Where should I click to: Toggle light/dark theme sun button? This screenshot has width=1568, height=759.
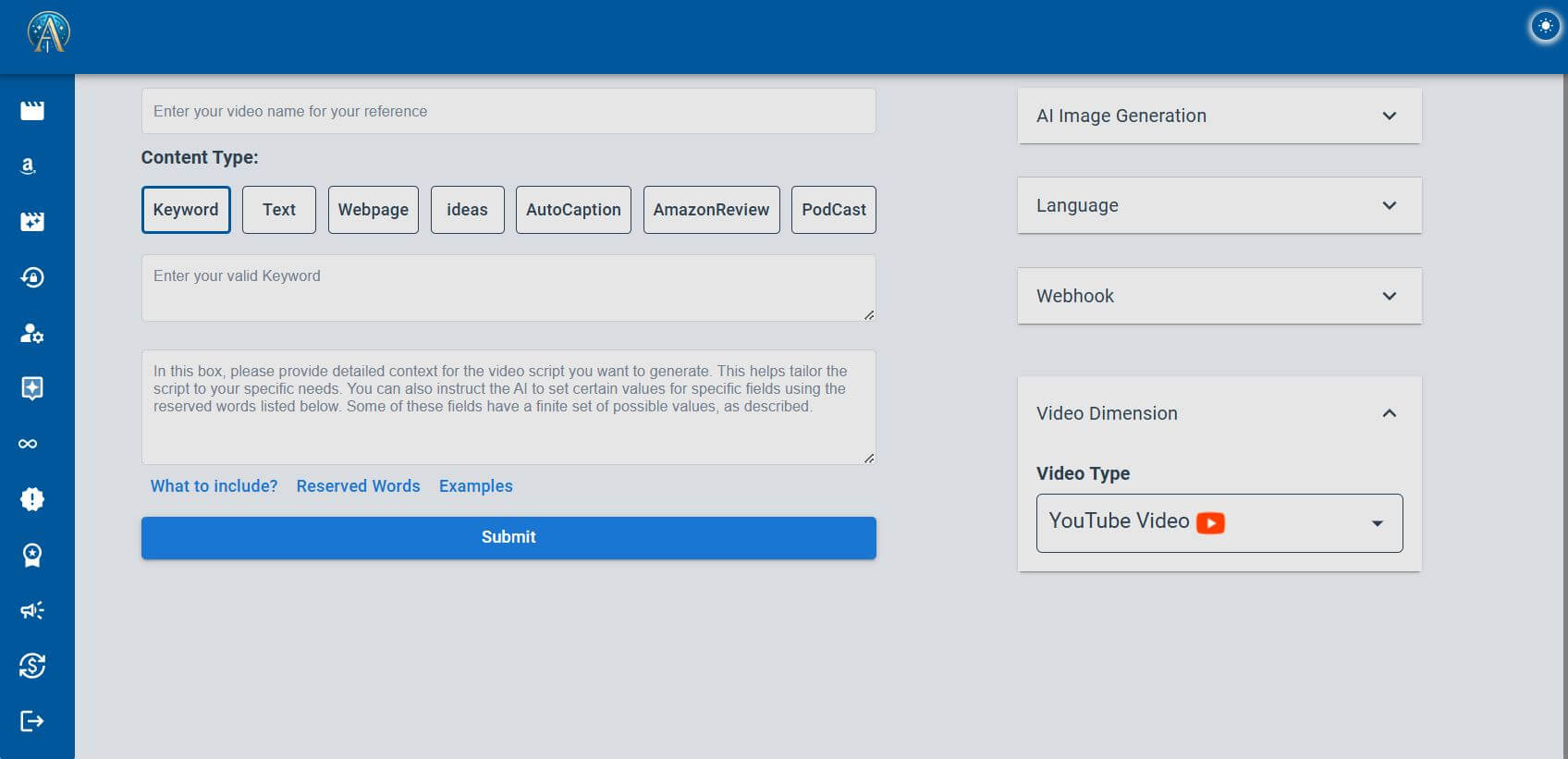pos(1545,27)
